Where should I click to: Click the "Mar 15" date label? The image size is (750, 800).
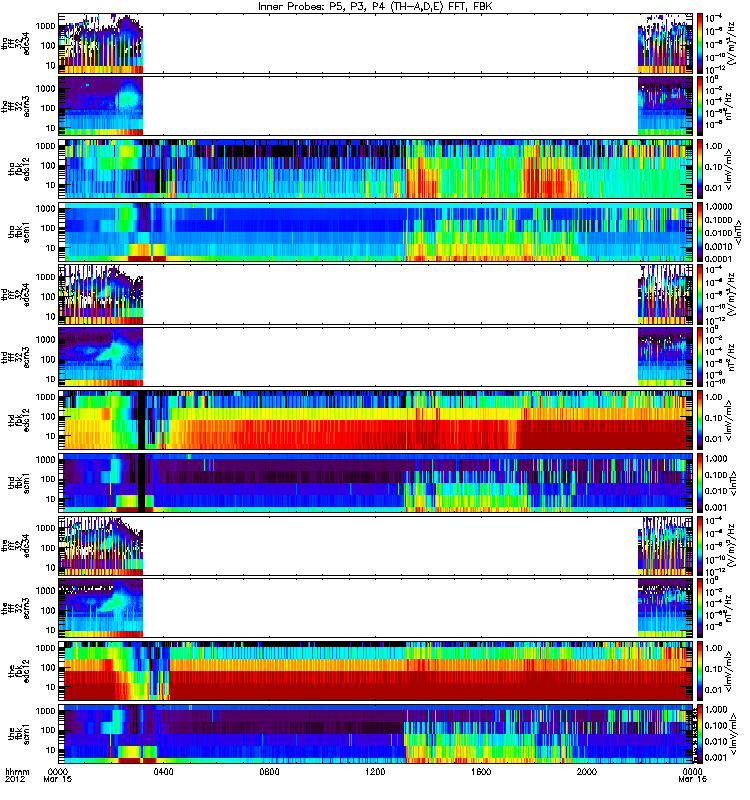58,779
